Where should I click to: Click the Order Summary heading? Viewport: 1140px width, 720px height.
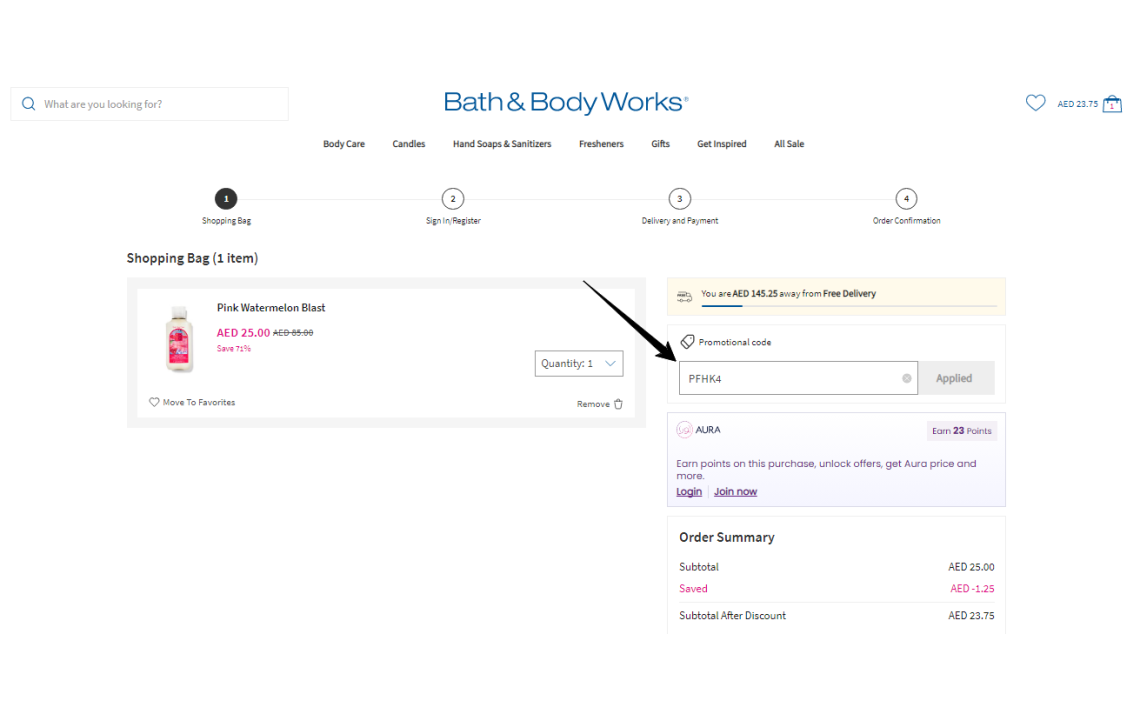click(726, 537)
